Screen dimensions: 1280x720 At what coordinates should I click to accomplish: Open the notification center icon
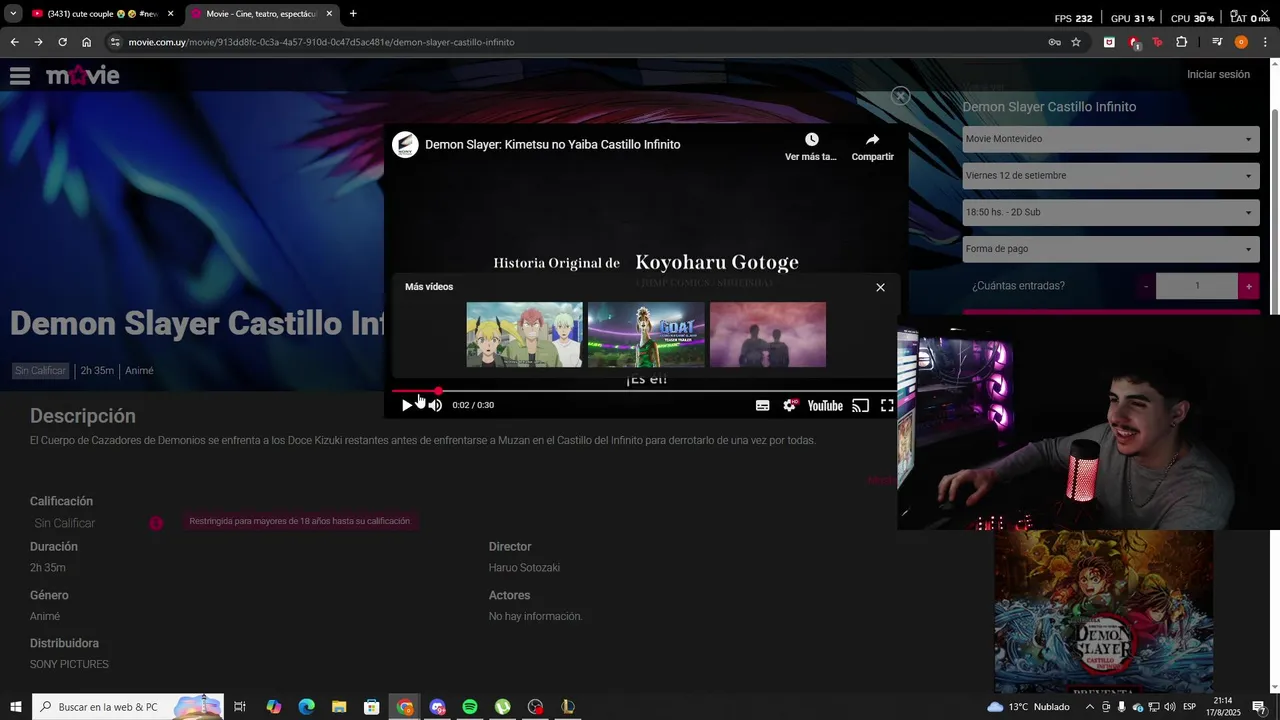point(1259,707)
